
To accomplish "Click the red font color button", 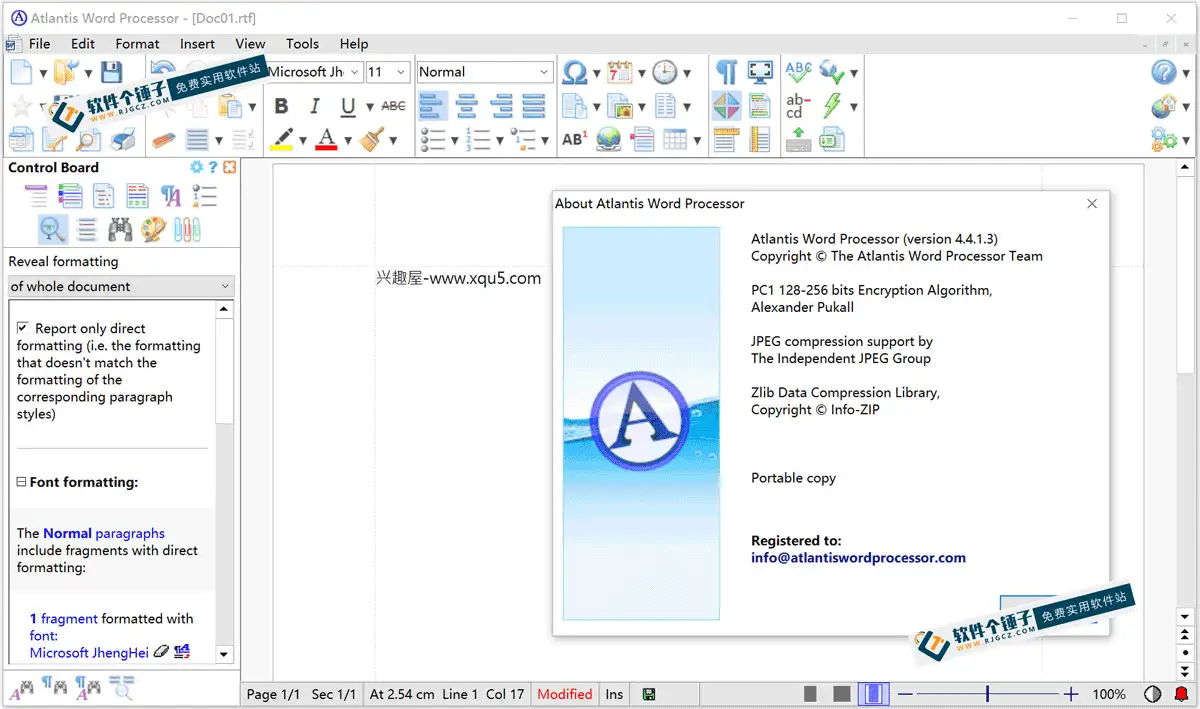I will (326, 139).
